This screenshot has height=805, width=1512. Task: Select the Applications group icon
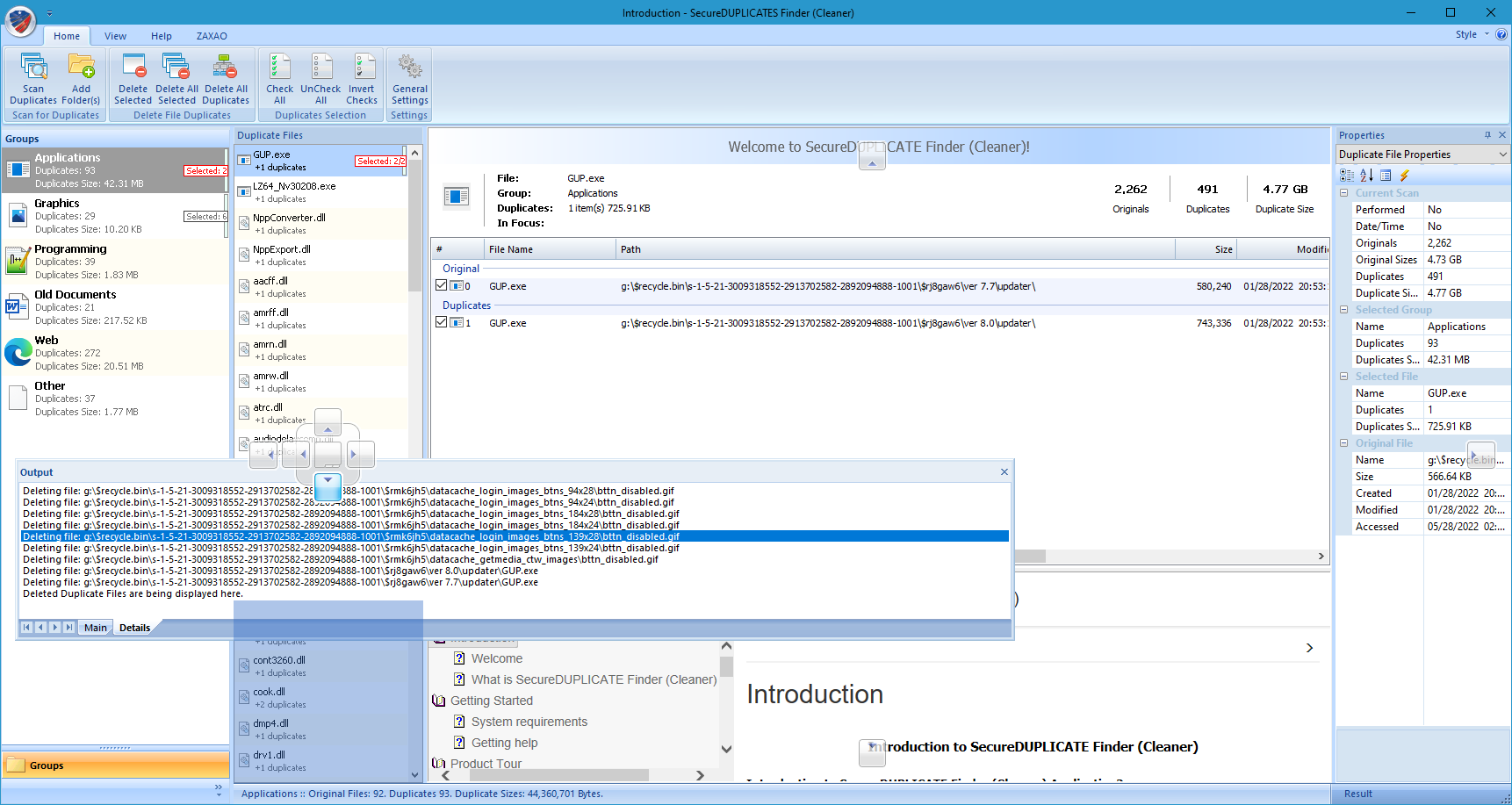coord(18,169)
